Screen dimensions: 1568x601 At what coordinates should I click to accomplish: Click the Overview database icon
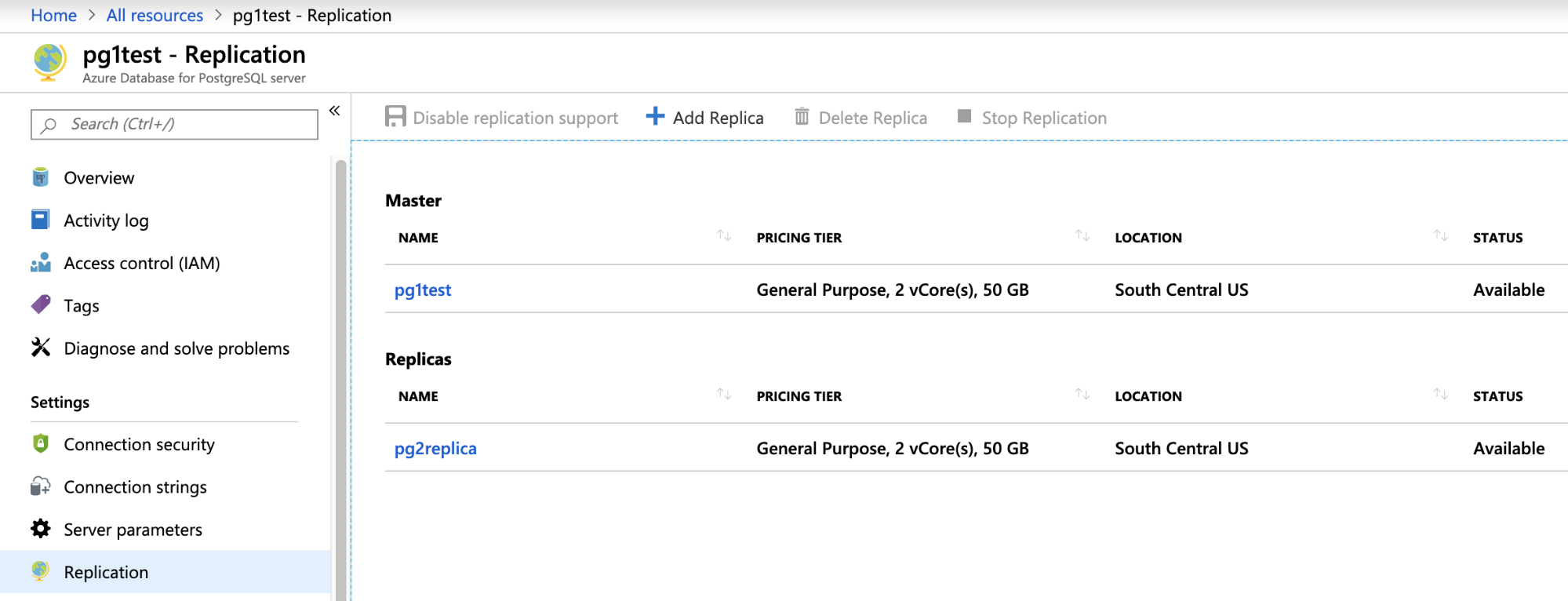click(x=41, y=177)
